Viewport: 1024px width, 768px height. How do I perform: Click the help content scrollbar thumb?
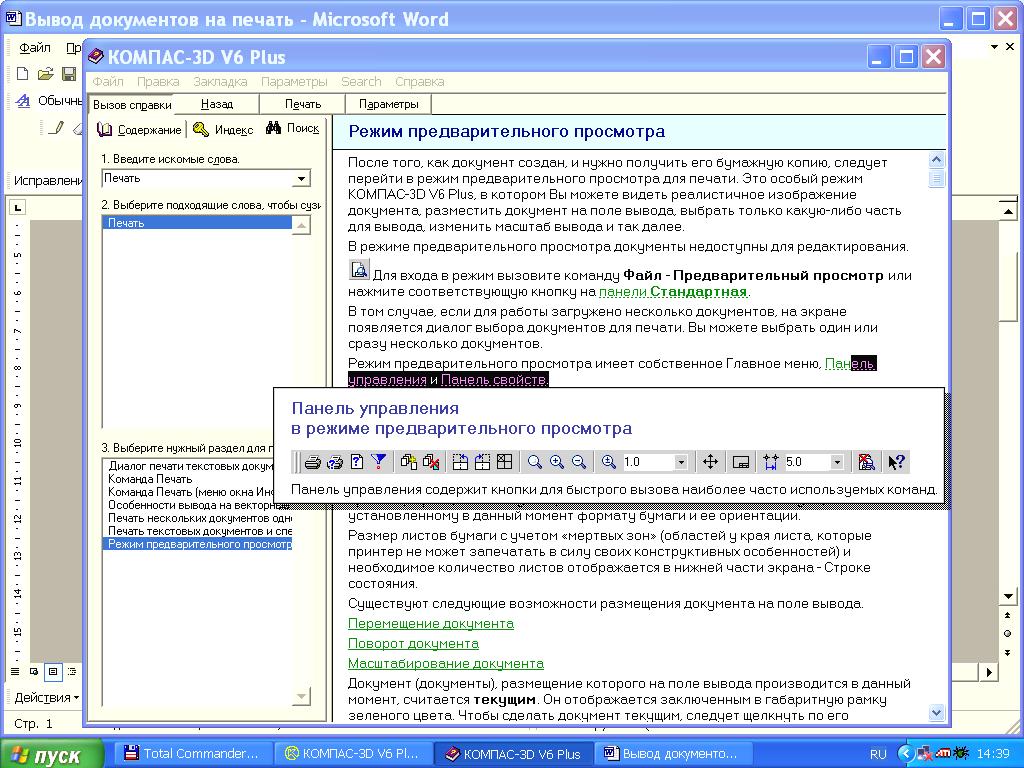tap(936, 178)
